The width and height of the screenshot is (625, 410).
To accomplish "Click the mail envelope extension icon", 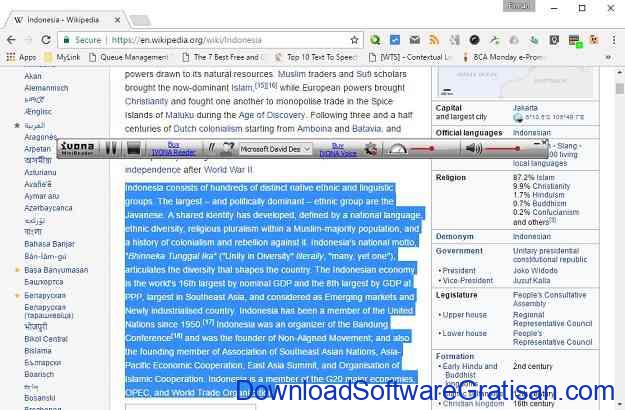I will (415, 40).
